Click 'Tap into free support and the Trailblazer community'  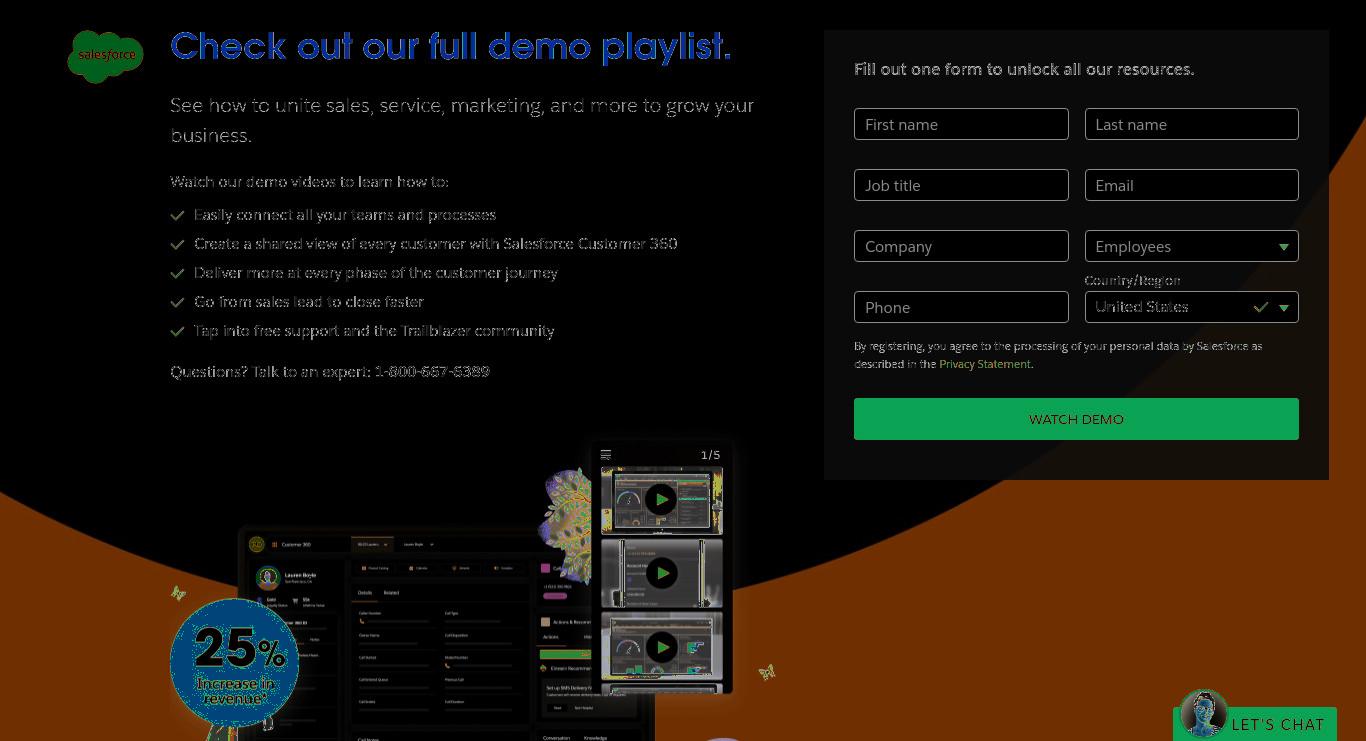pos(374,331)
